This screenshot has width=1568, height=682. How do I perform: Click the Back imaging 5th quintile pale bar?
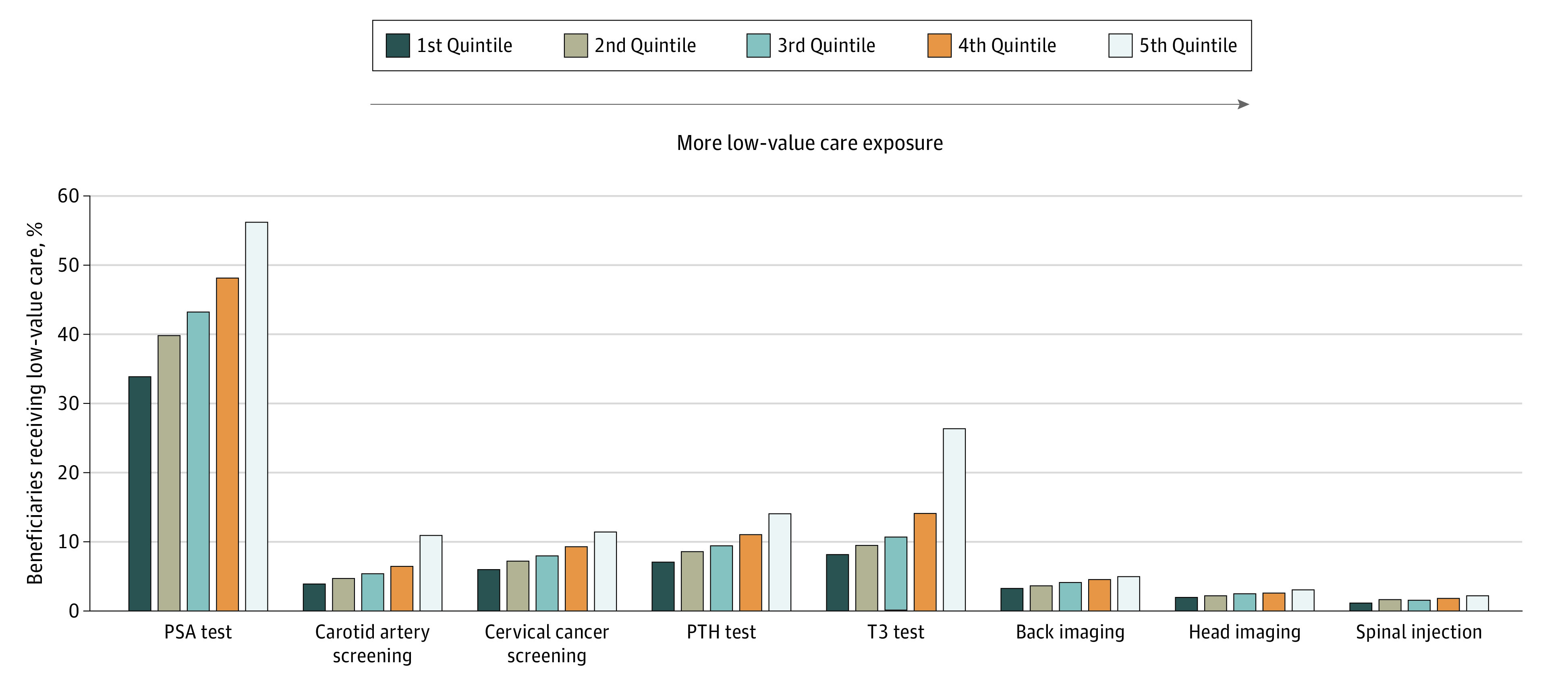pos(1128,594)
